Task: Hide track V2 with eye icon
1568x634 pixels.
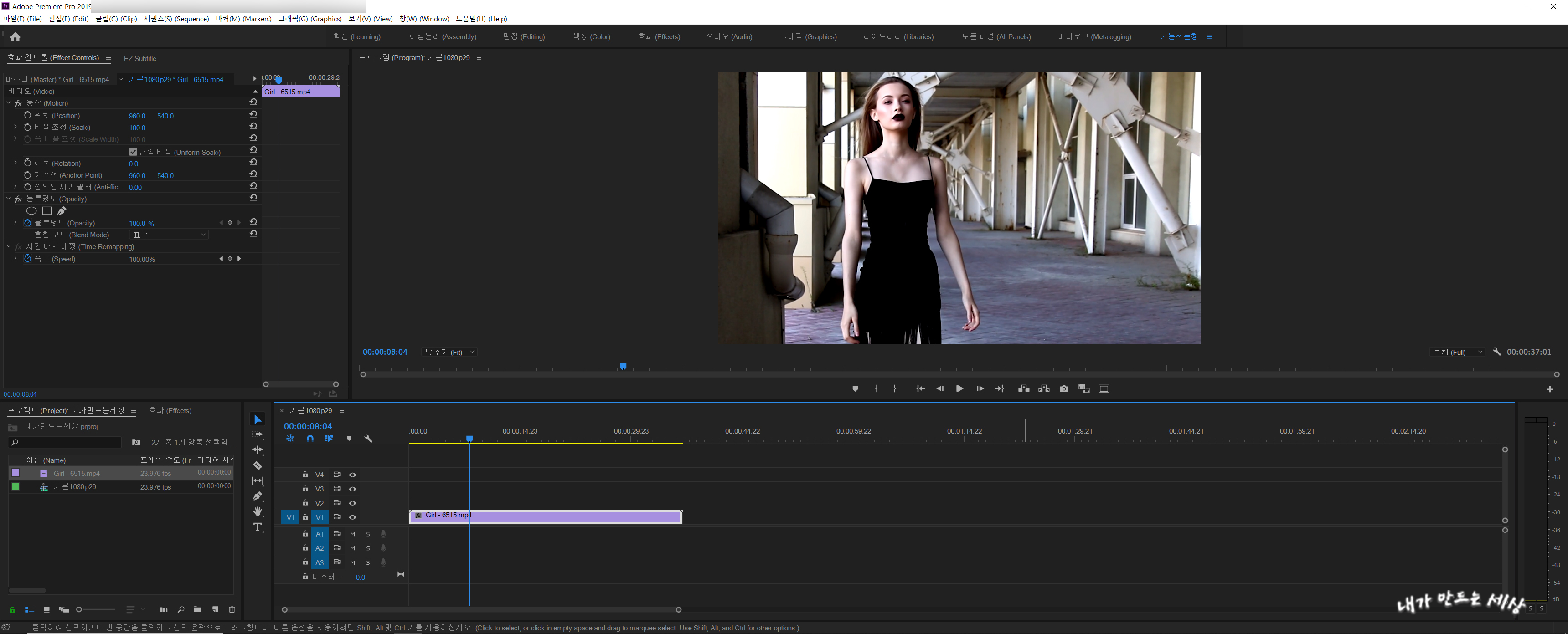Action: coord(352,503)
